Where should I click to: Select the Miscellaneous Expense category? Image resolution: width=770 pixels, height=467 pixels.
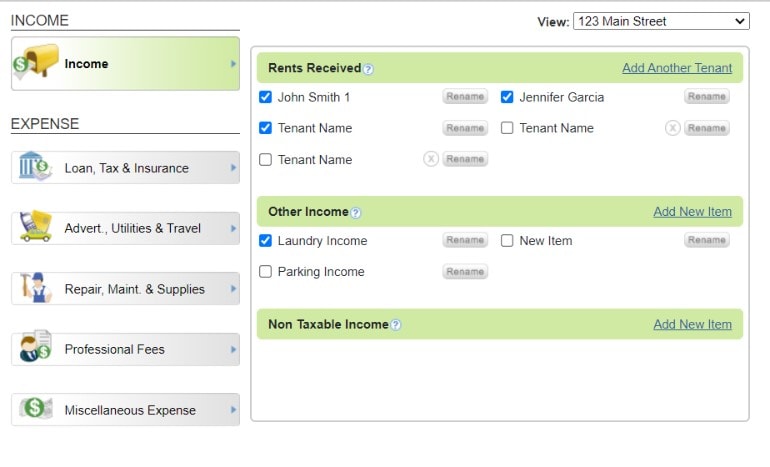(x=130, y=410)
